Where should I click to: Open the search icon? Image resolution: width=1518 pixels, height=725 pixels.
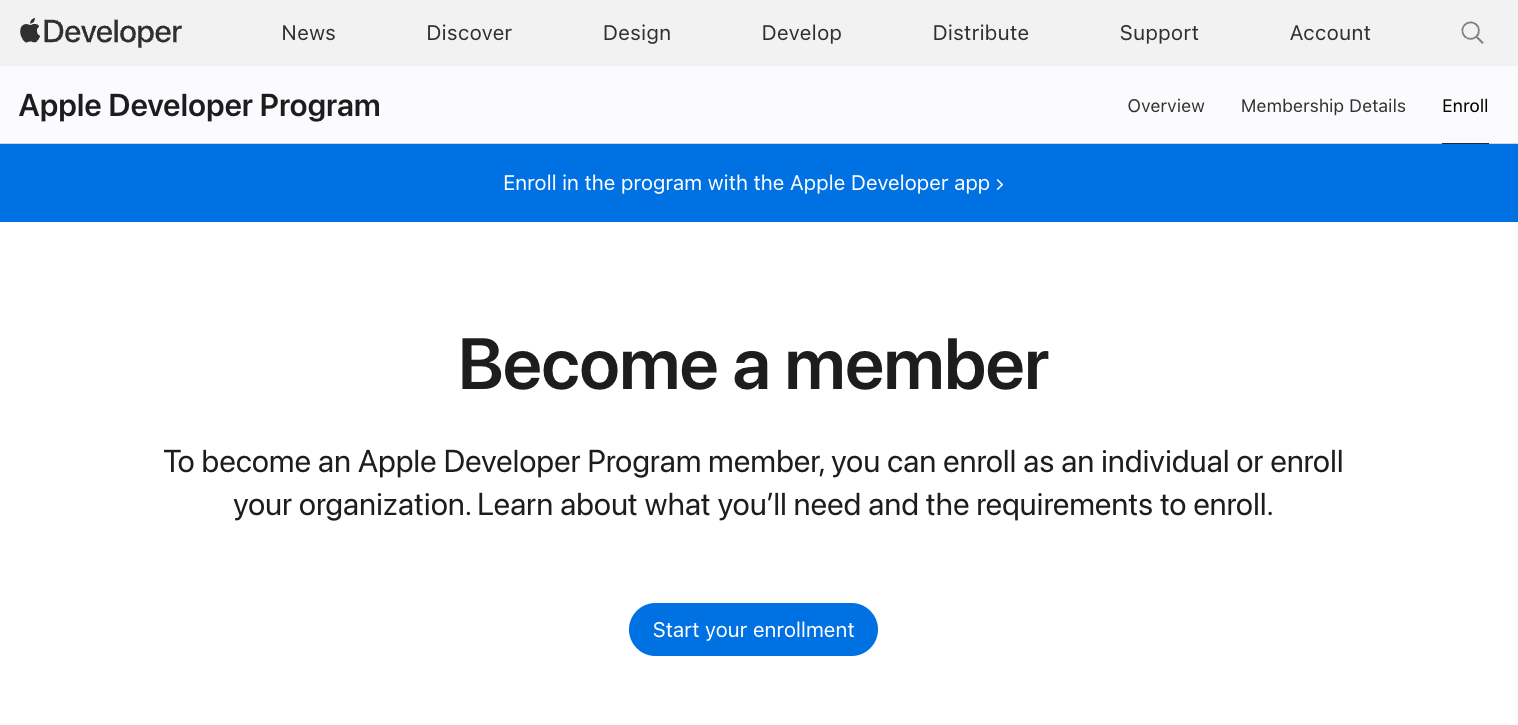click(x=1472, y=32)
